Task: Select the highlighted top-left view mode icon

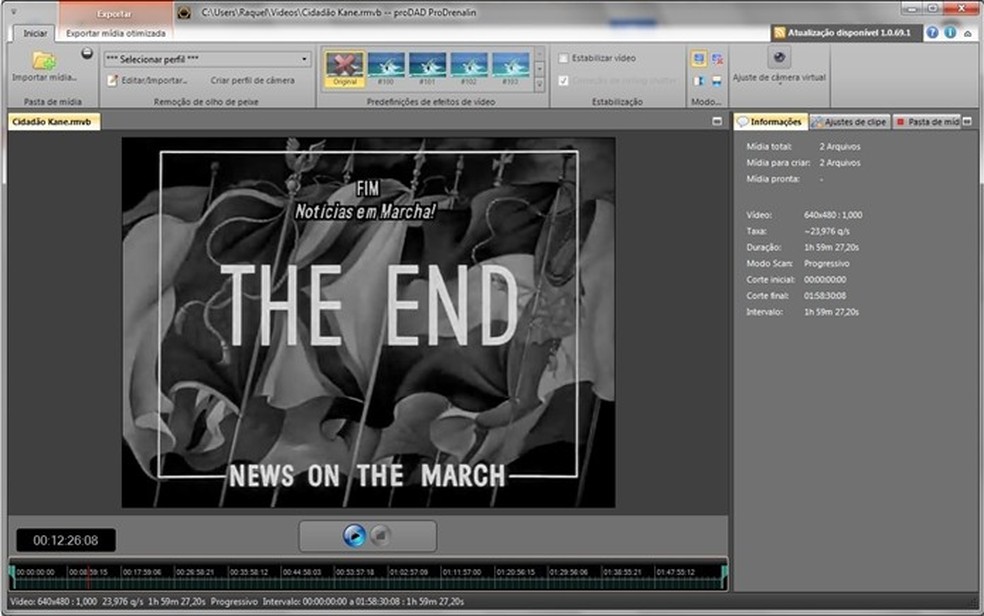Action: pyautogui.click(x=698, y=58)
